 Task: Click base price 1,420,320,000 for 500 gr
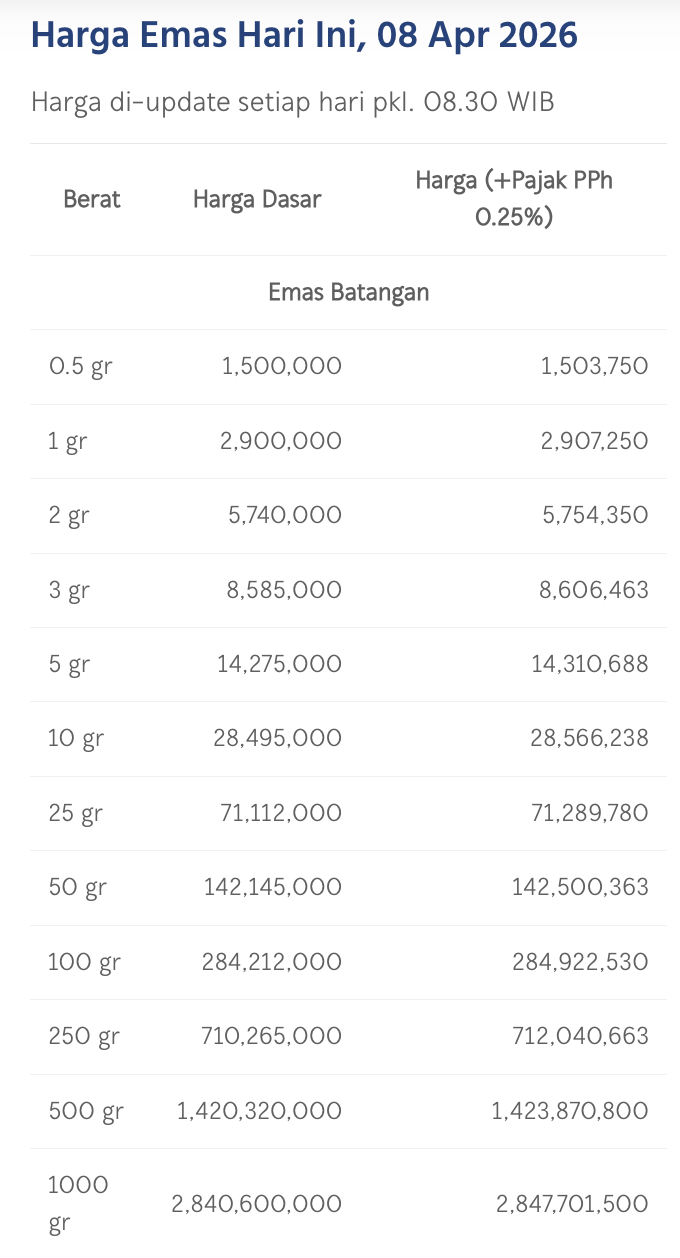click(259, 1111)
